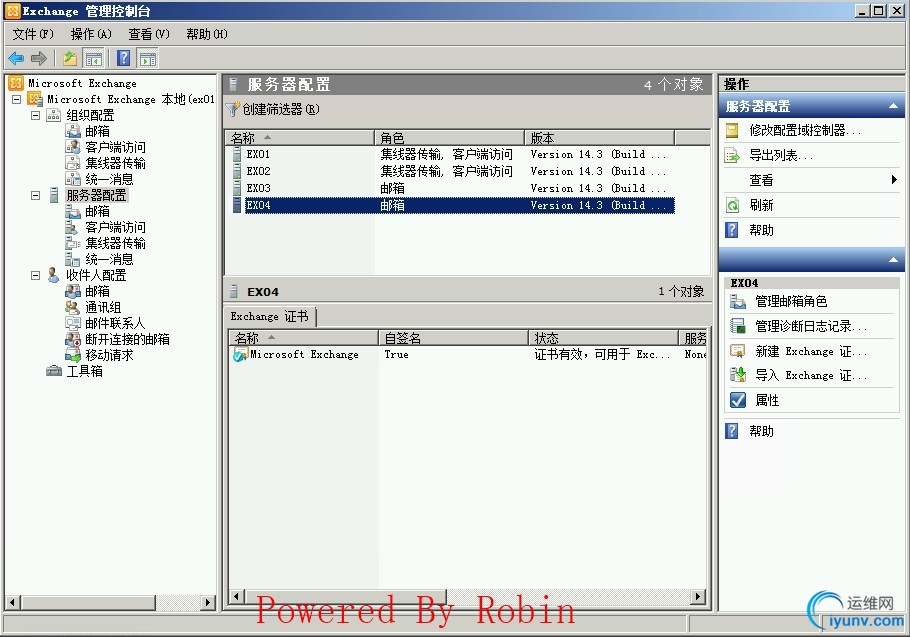This screenshot has width=910, height=637.
Task: Select server row EX02
Action: 453,171
